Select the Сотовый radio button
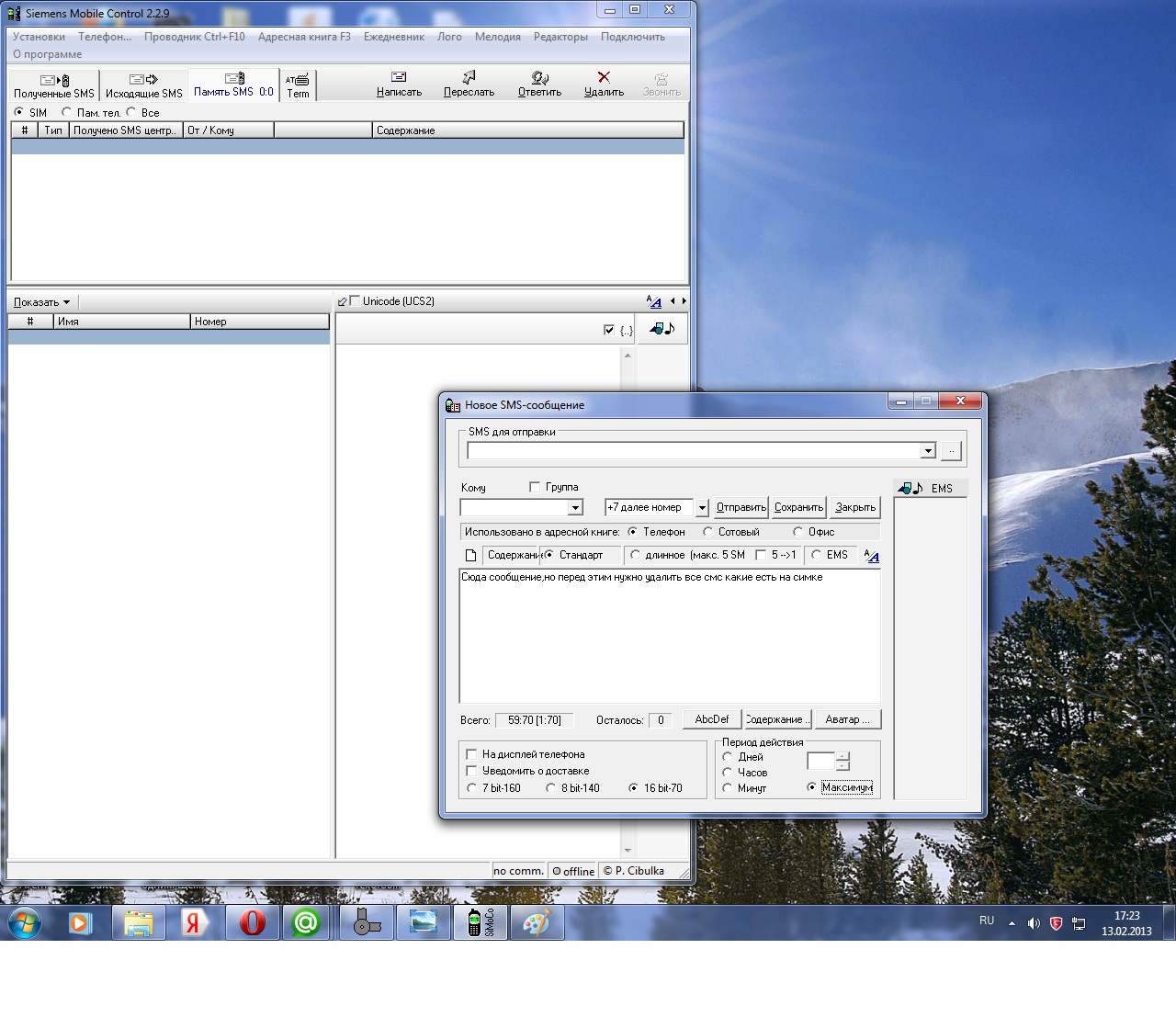The image size is (1176, 1017). click(707, 532)
